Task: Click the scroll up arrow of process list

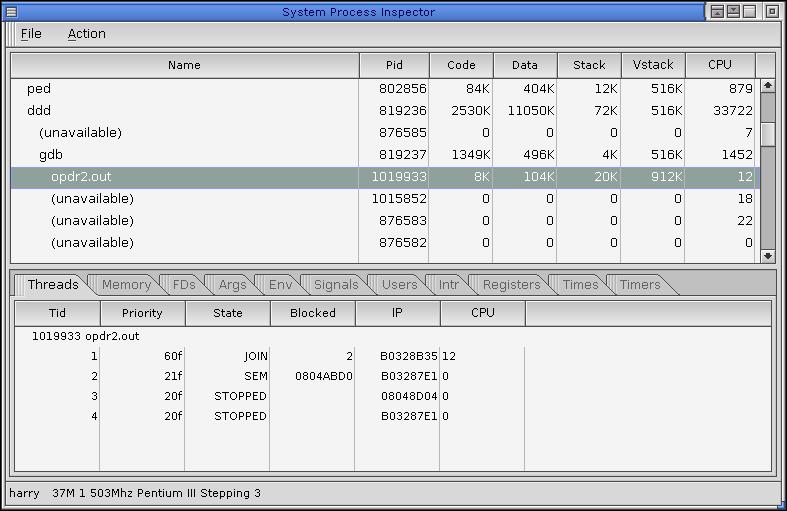Action: pos(767,85)
